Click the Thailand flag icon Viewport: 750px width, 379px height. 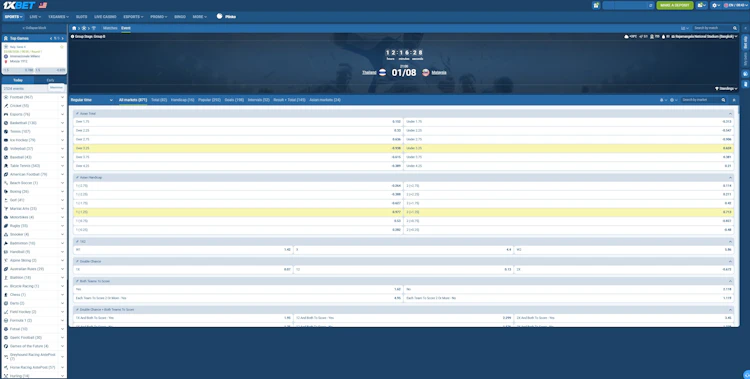pyautogui.click(x=382, y=73)
